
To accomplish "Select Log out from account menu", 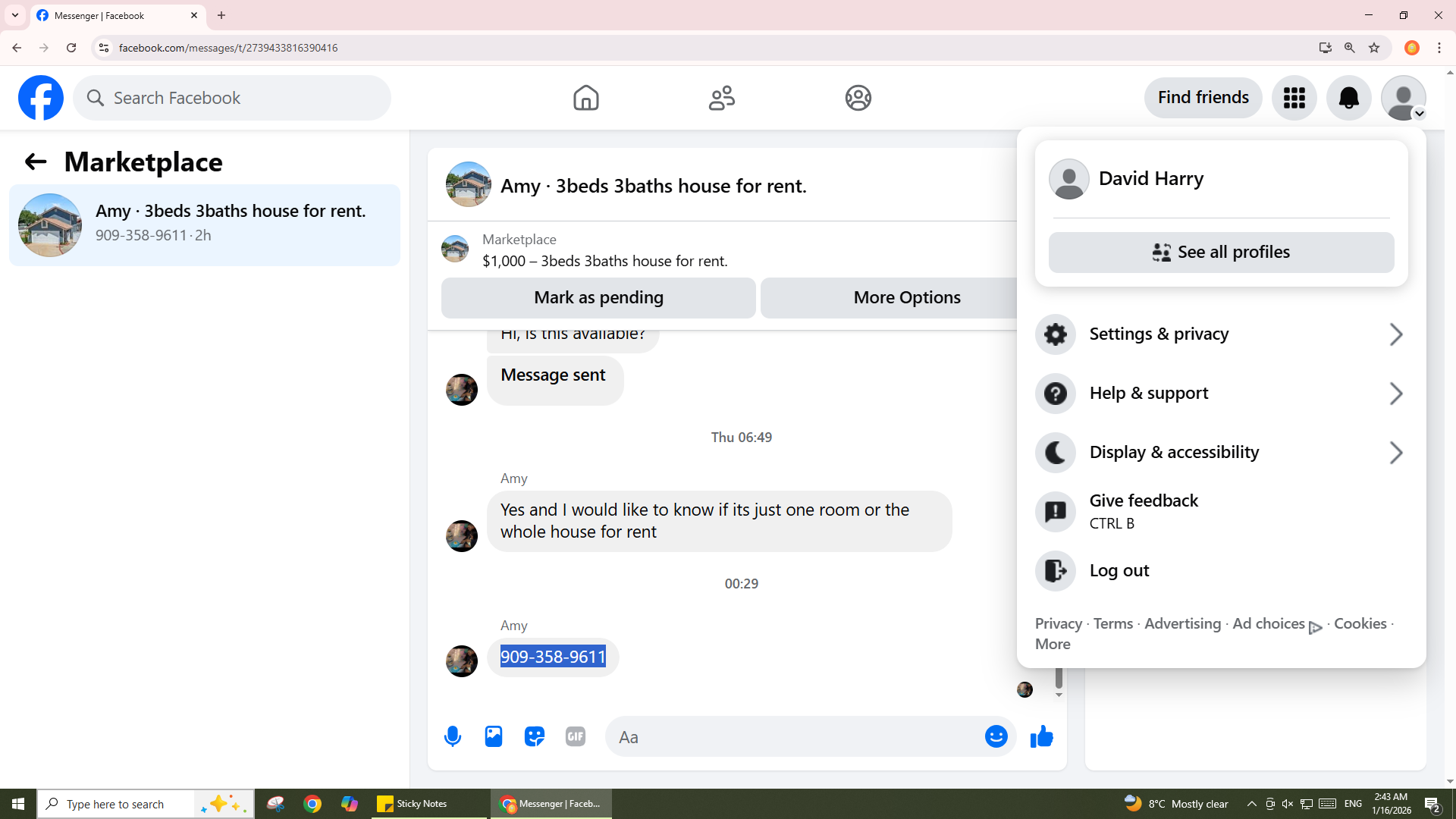I will point(1119,571).
